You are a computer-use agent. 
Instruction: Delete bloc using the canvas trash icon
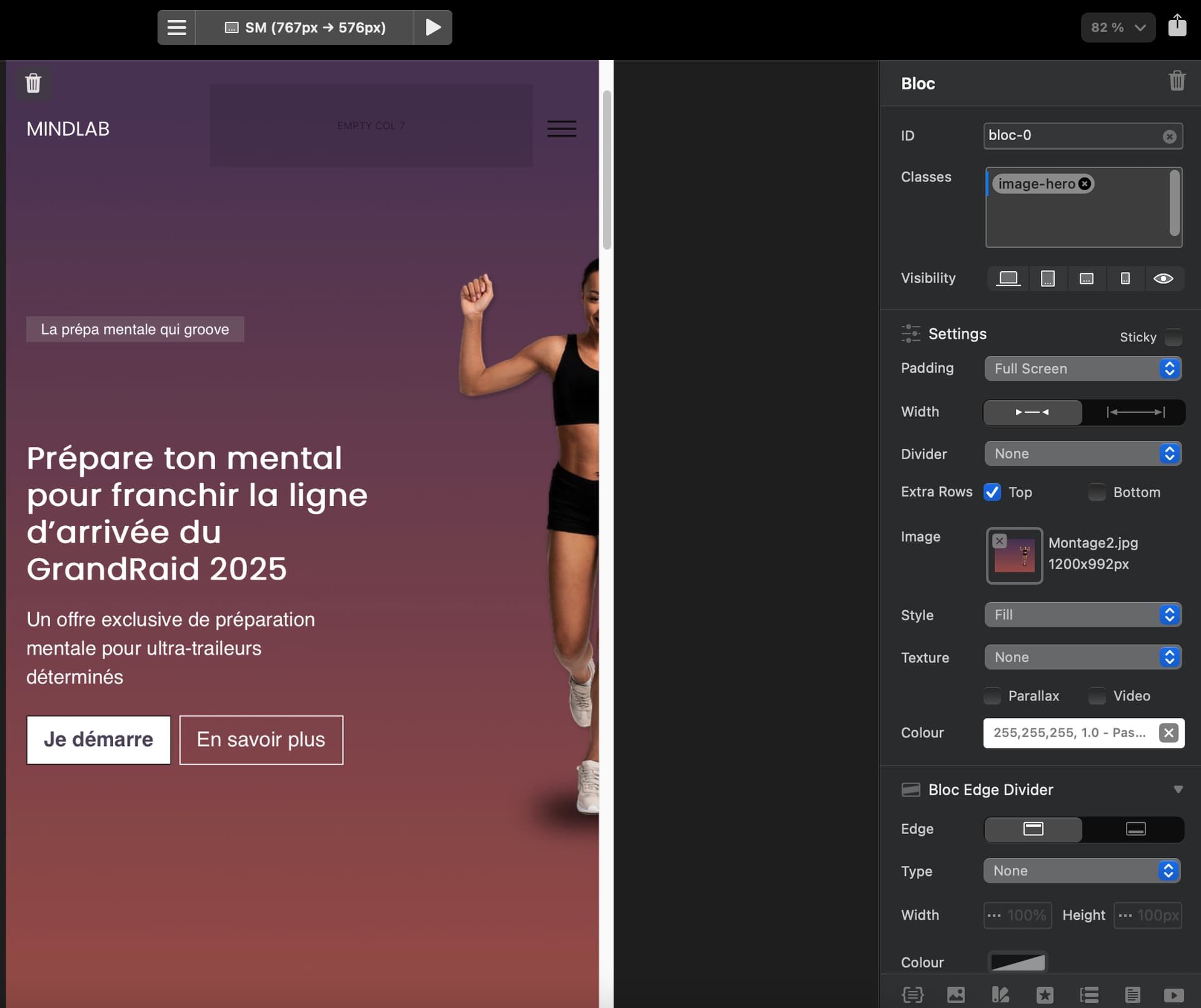point(33,83)
